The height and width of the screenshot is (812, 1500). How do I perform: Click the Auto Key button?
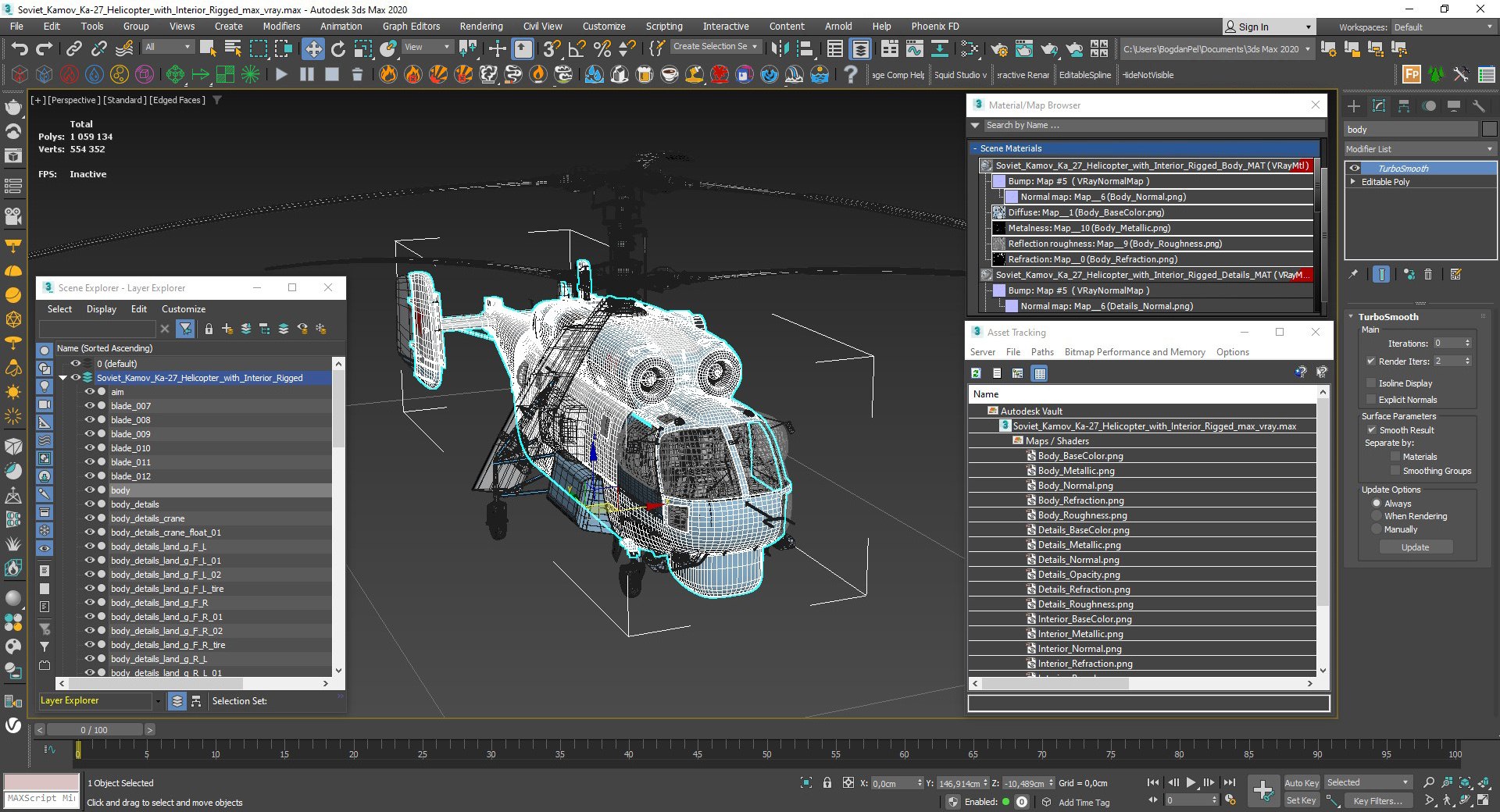click(1302, 783)
